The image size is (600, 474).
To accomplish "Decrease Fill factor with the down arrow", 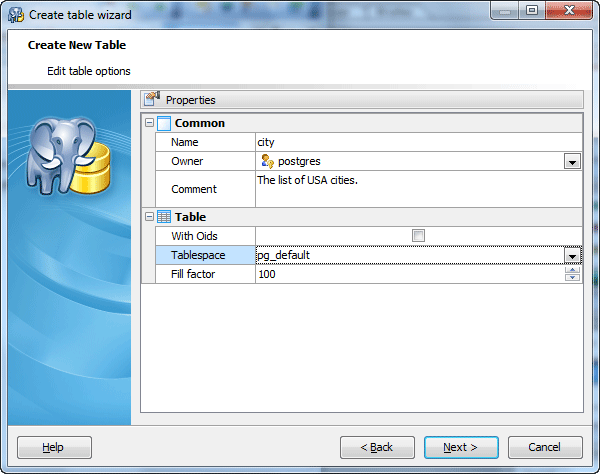I will (572, 278).
